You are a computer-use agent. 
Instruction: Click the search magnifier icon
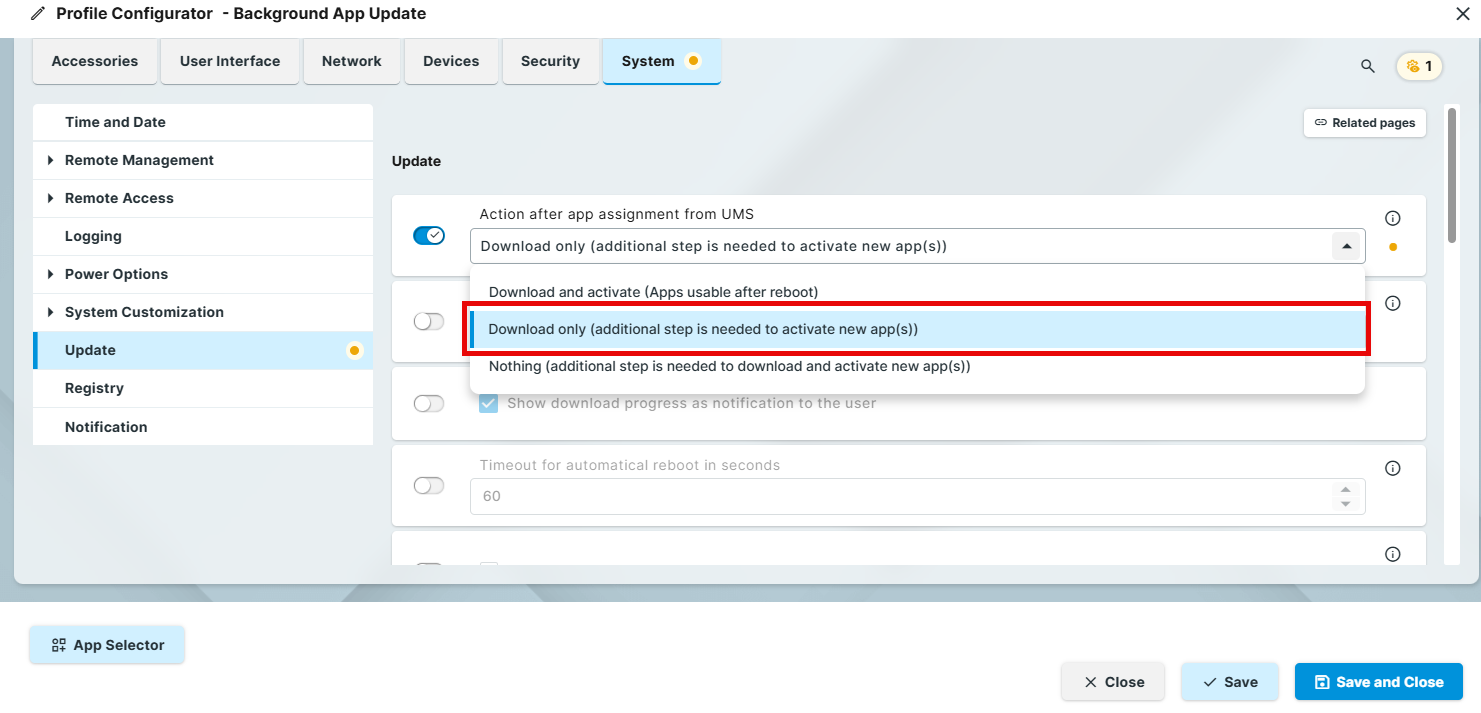tap(1367, 66)
